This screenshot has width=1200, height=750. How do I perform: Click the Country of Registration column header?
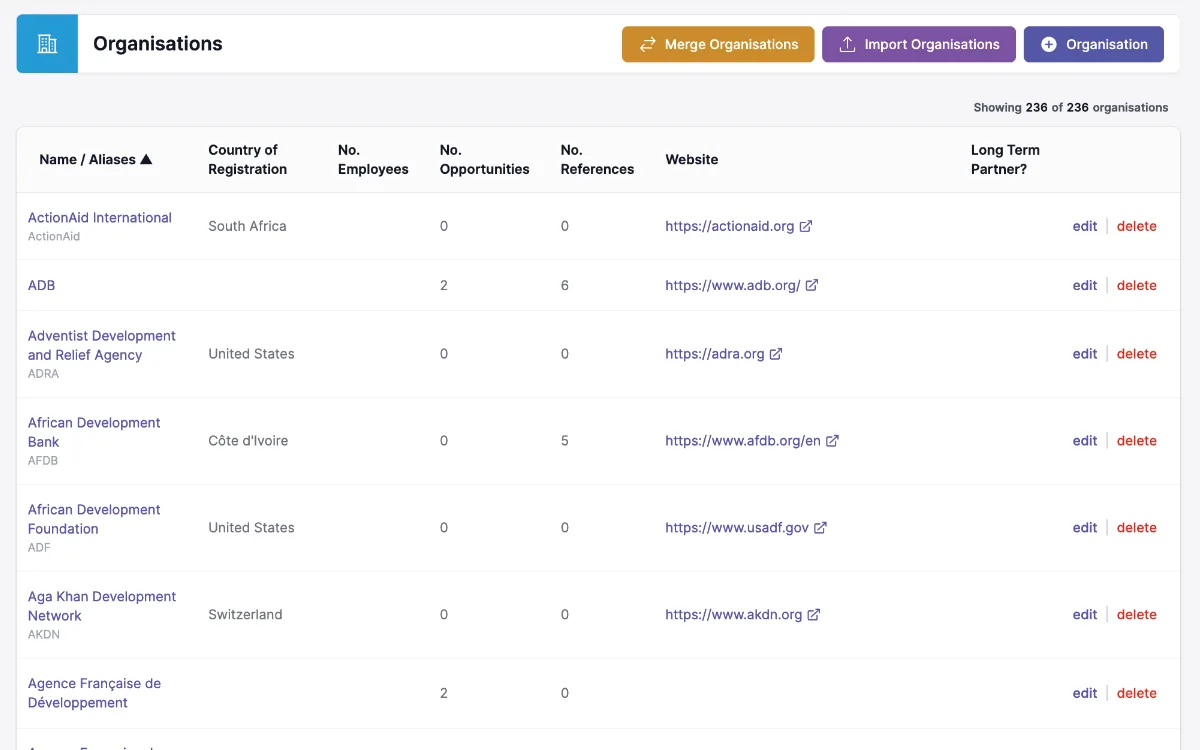[x=248, y=159]
